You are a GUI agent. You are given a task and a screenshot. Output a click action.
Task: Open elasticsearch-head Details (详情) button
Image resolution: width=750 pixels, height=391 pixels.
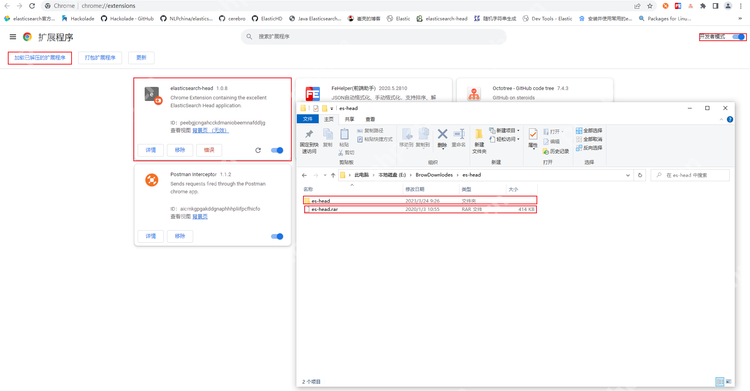click(151, 150)
